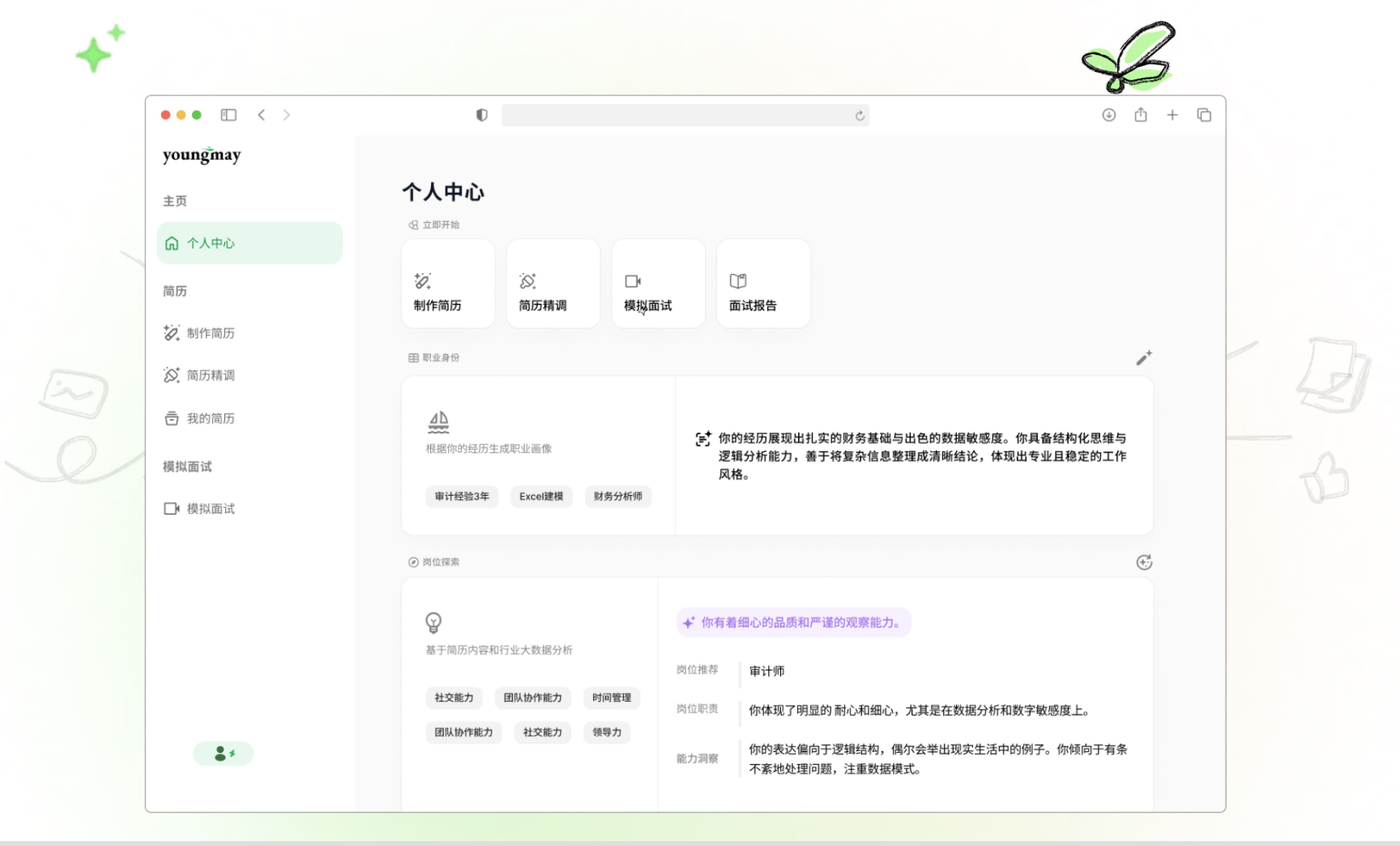Click the recommended job 审计师
The width and height of the screenshot is (1400, 846).
(x=766, y=671)
